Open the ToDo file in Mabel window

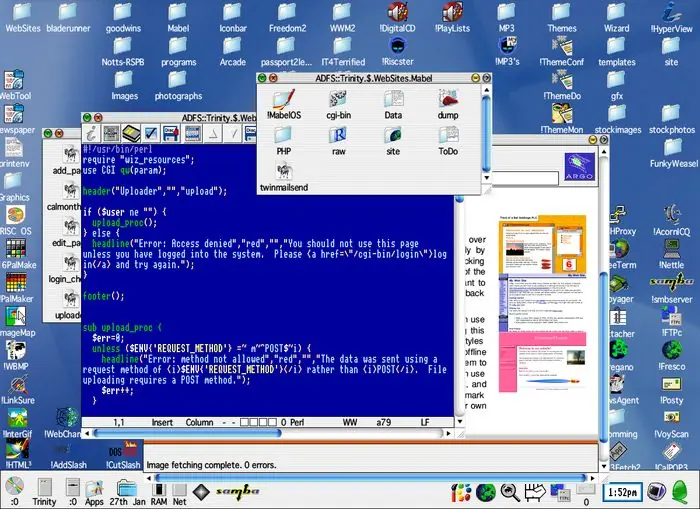click(x=448, y=141)
